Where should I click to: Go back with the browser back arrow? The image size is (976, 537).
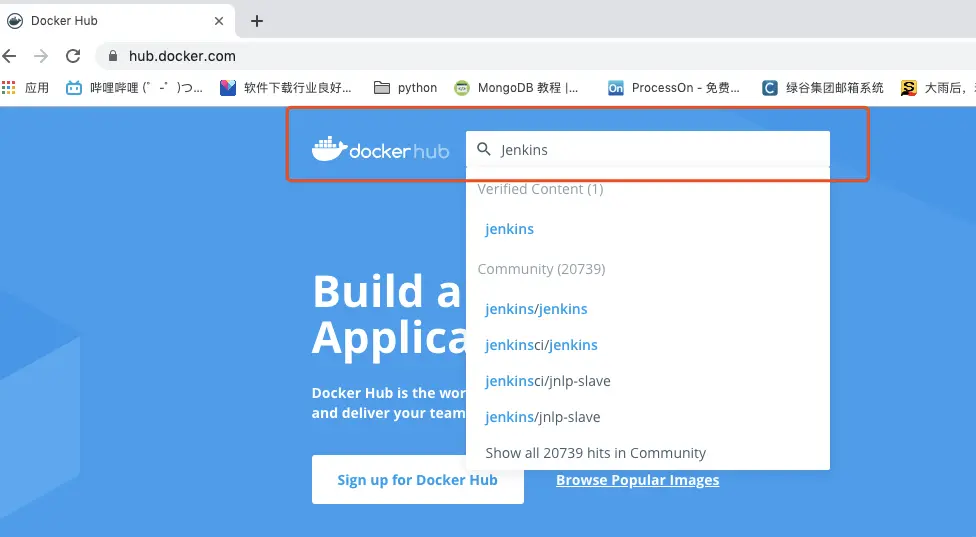click(x=9, y=56)
